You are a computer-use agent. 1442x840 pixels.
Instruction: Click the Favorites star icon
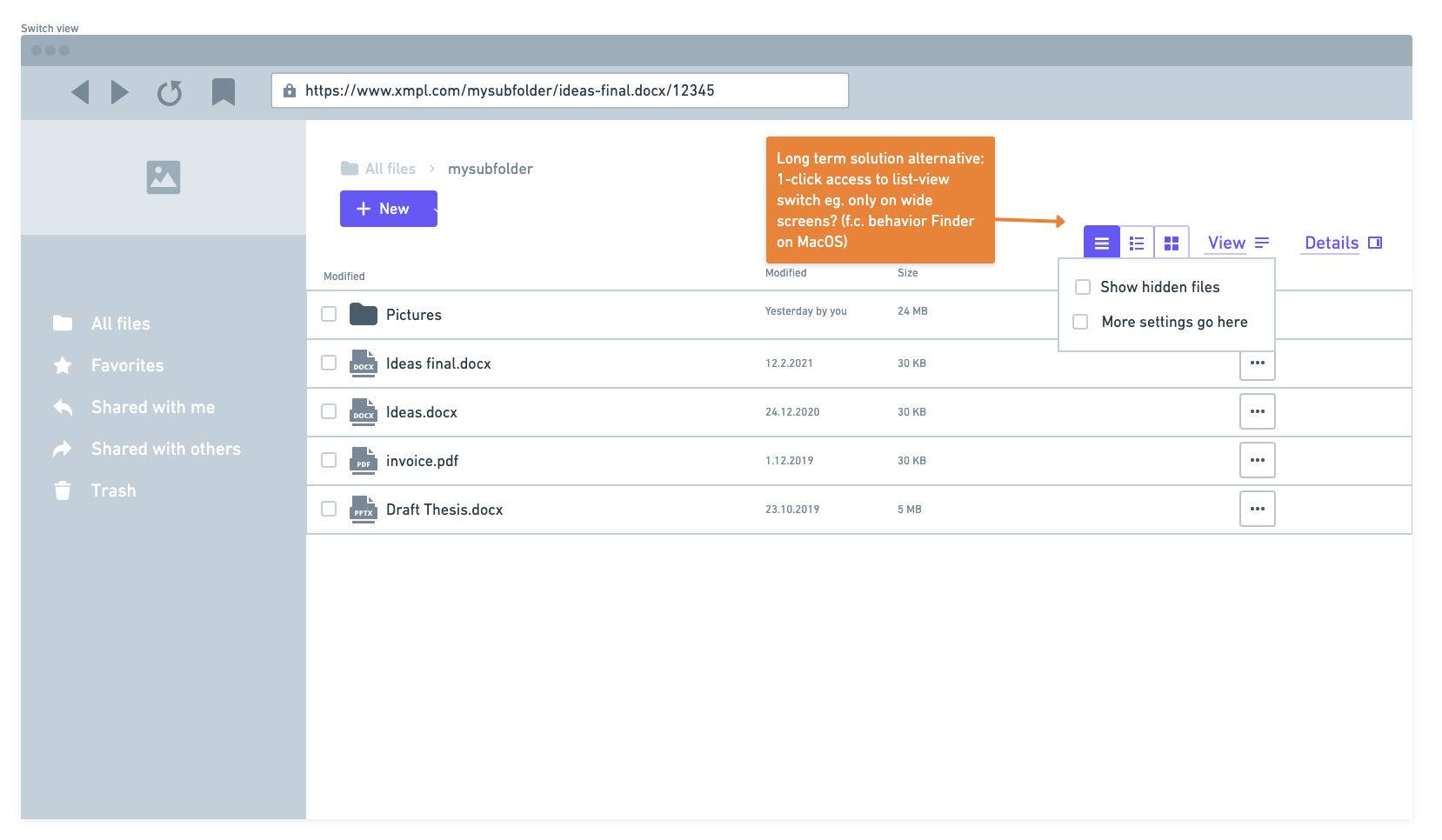(63, 365)
